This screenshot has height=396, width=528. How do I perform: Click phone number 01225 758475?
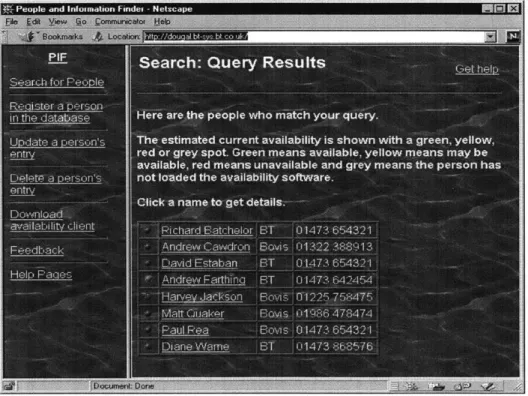pyautogui.click(x=334, y=297)
